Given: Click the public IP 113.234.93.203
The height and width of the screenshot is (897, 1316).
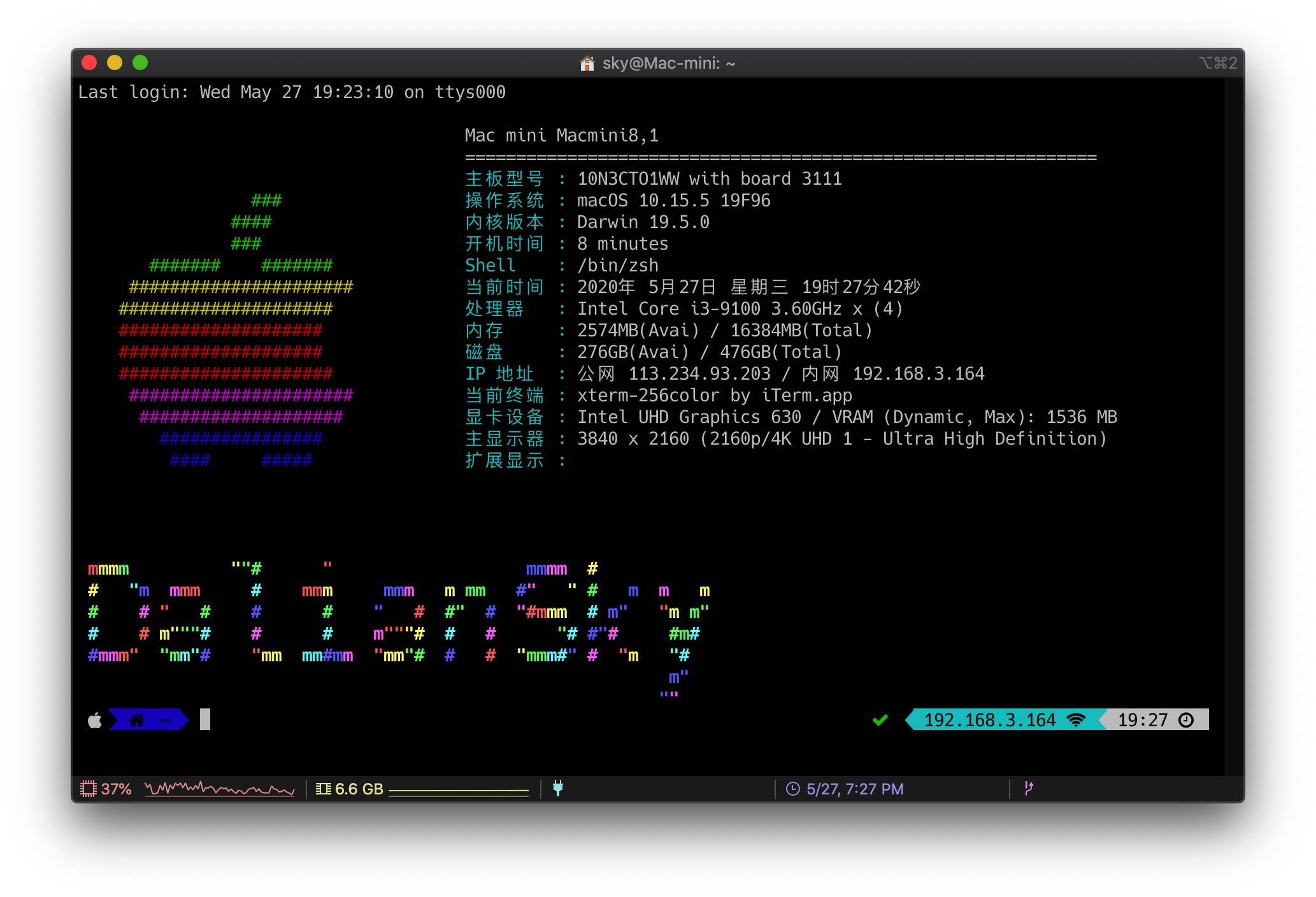Looking at the screenshot, I should [699, 374].
